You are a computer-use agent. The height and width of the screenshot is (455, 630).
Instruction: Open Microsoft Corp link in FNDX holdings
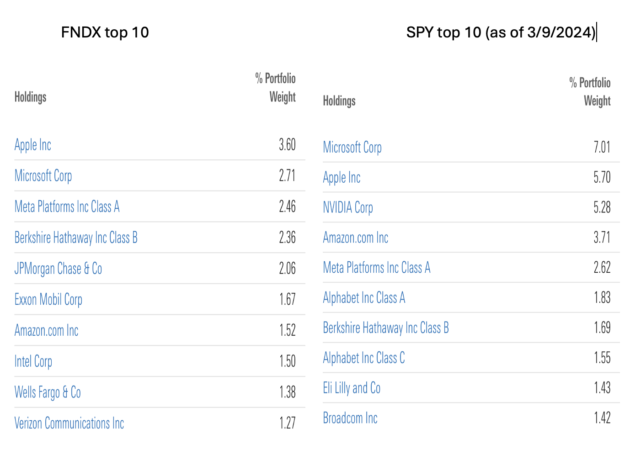pos(43,176)
